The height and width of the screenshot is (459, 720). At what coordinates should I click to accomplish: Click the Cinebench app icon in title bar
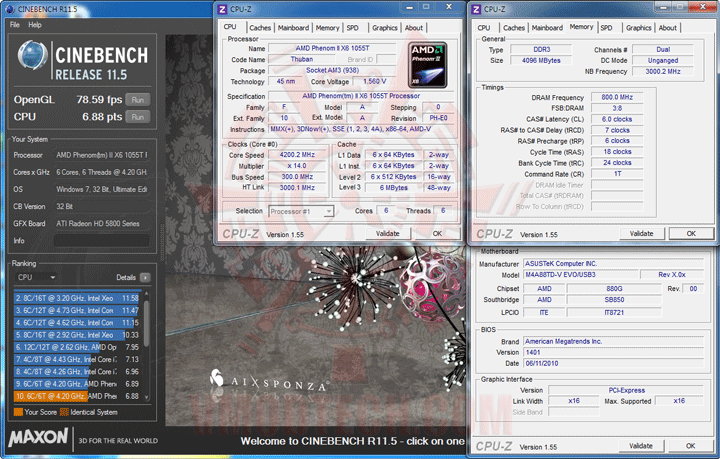(x=10, y=9)
